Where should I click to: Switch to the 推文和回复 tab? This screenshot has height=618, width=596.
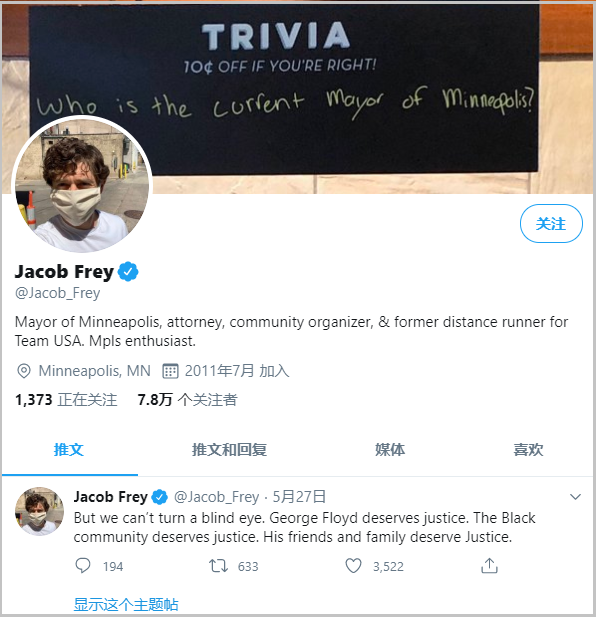point(229,450)
